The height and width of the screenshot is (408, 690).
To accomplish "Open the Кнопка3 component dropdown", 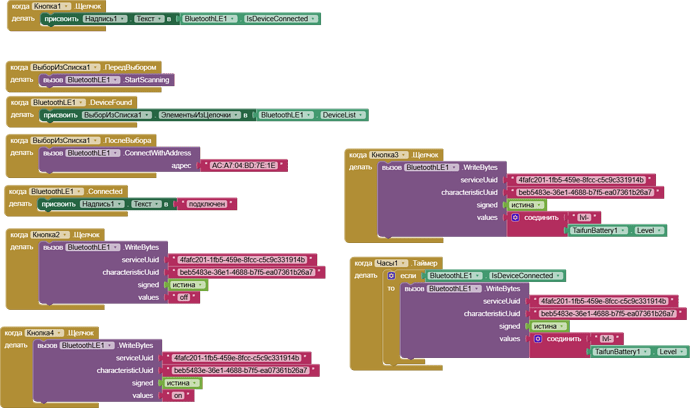I will pyautogui.click(x=389, y=155).
